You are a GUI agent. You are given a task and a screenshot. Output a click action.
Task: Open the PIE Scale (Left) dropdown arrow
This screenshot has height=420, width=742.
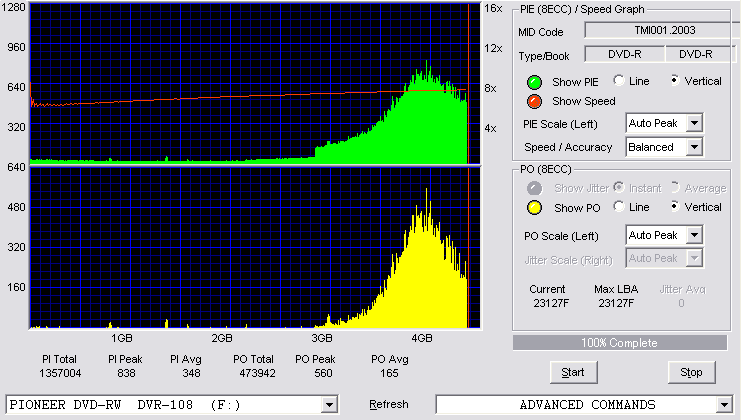click(694, 123)
